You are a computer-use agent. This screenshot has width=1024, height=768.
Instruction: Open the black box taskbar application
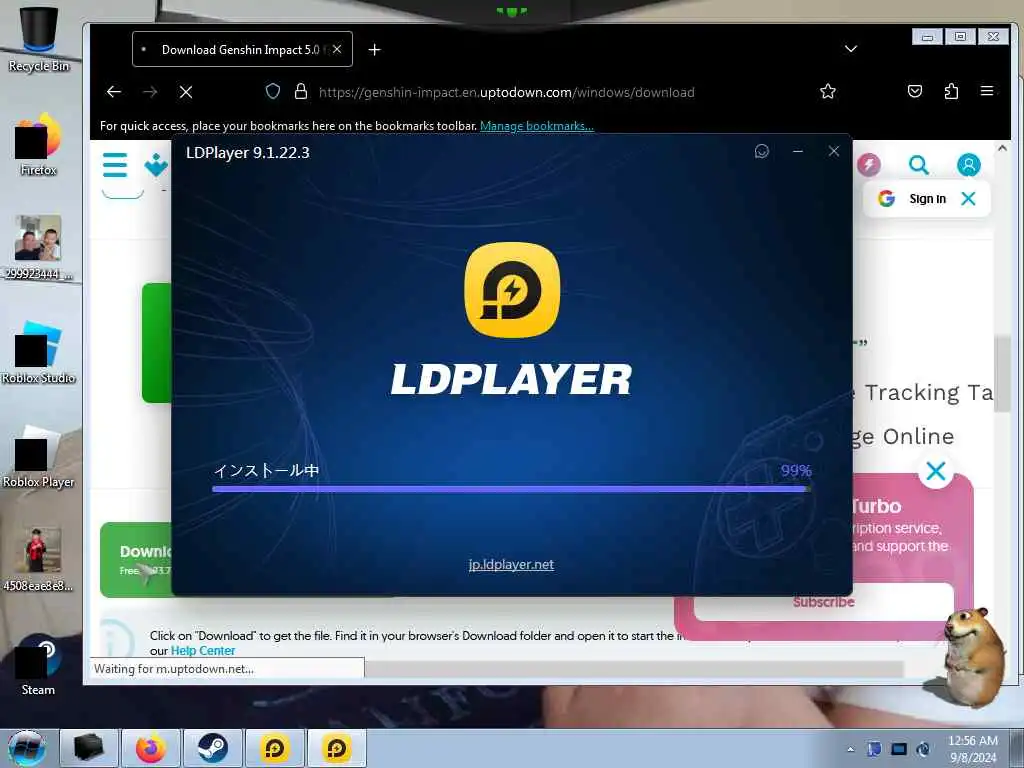(89, 748)
